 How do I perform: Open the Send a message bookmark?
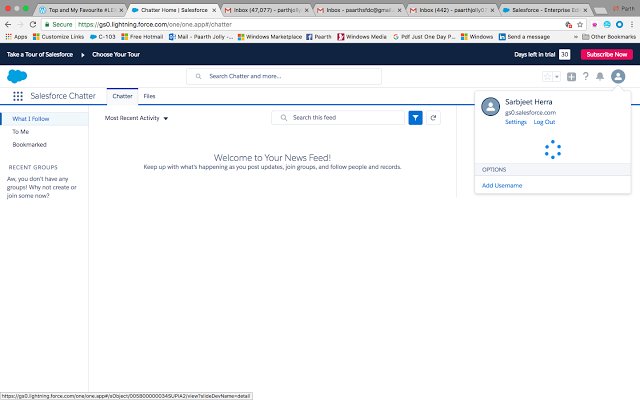(524, 37)
